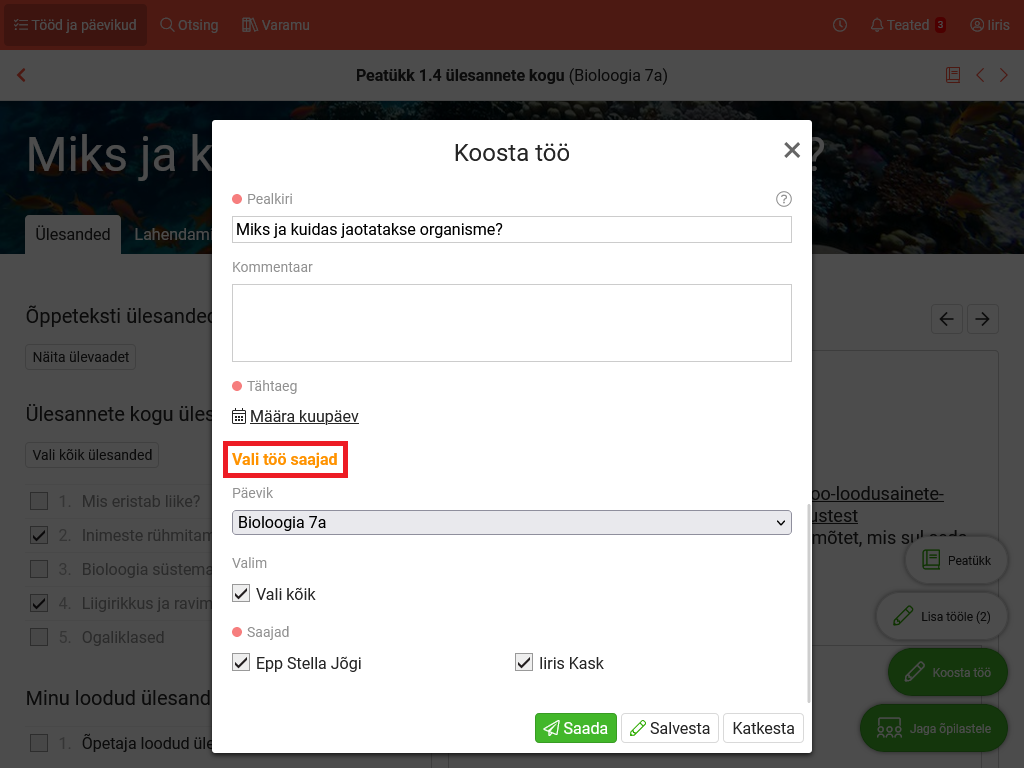Close the Koosta töö dialog

(792, 151)
